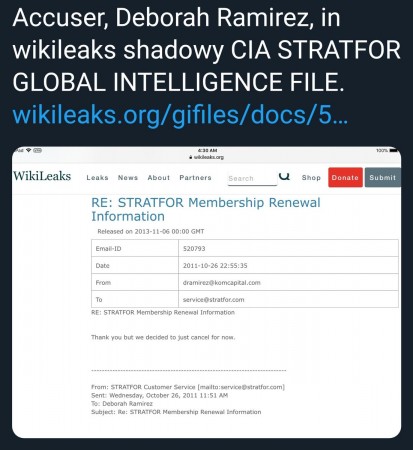Open the Partners menu item
The width and height of the screenshot is (413, 450).
coord(195,178)
